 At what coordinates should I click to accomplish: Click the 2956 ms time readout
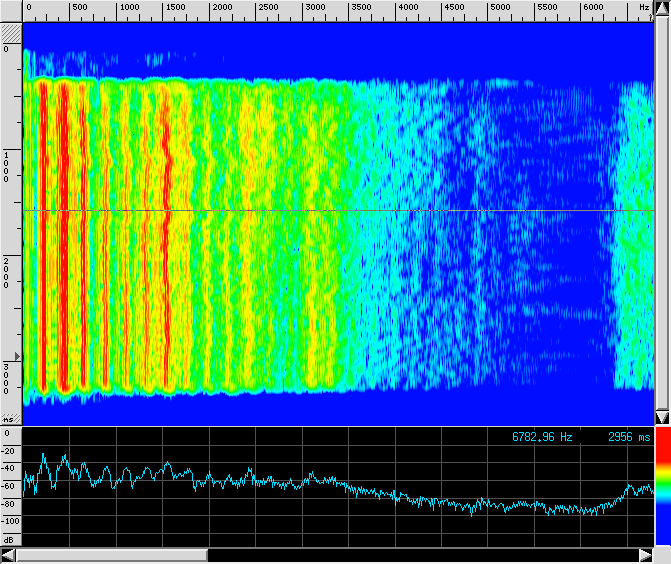[x=628, y=437]
